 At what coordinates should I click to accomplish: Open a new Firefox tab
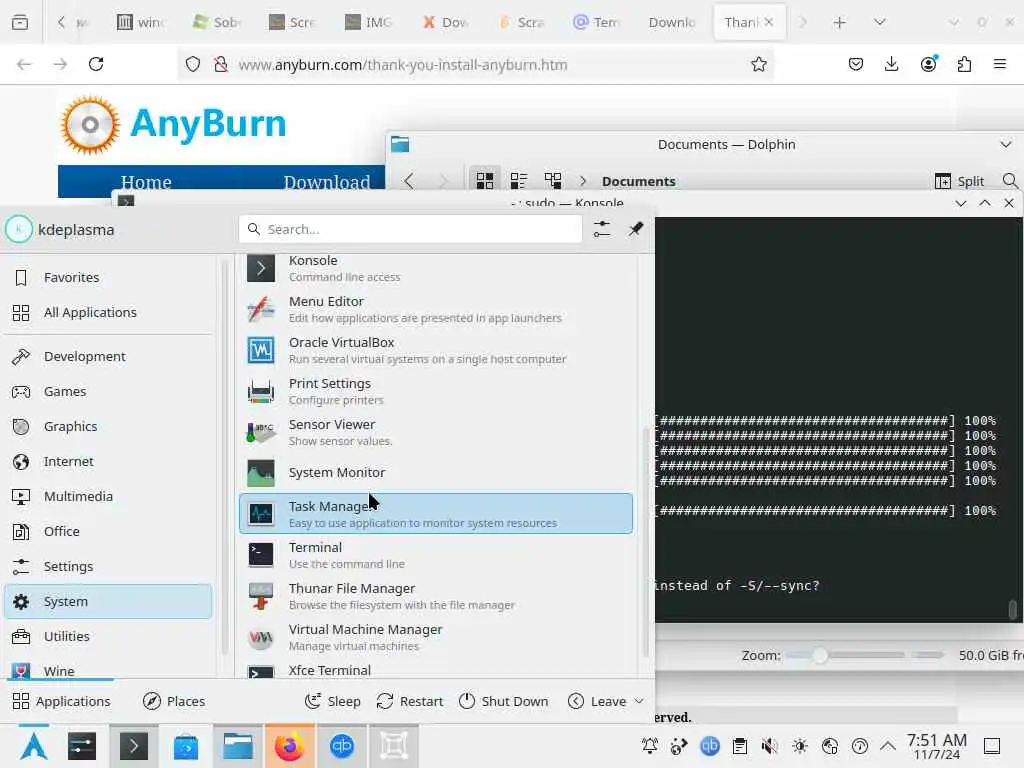coord(840,23)
